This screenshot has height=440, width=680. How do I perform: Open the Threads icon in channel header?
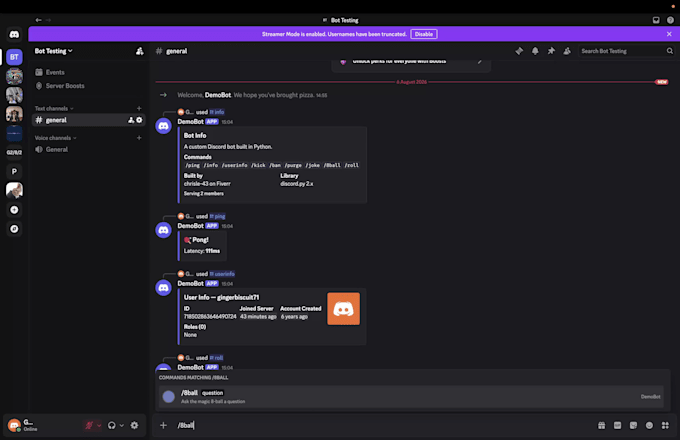[x=519, y=51]
